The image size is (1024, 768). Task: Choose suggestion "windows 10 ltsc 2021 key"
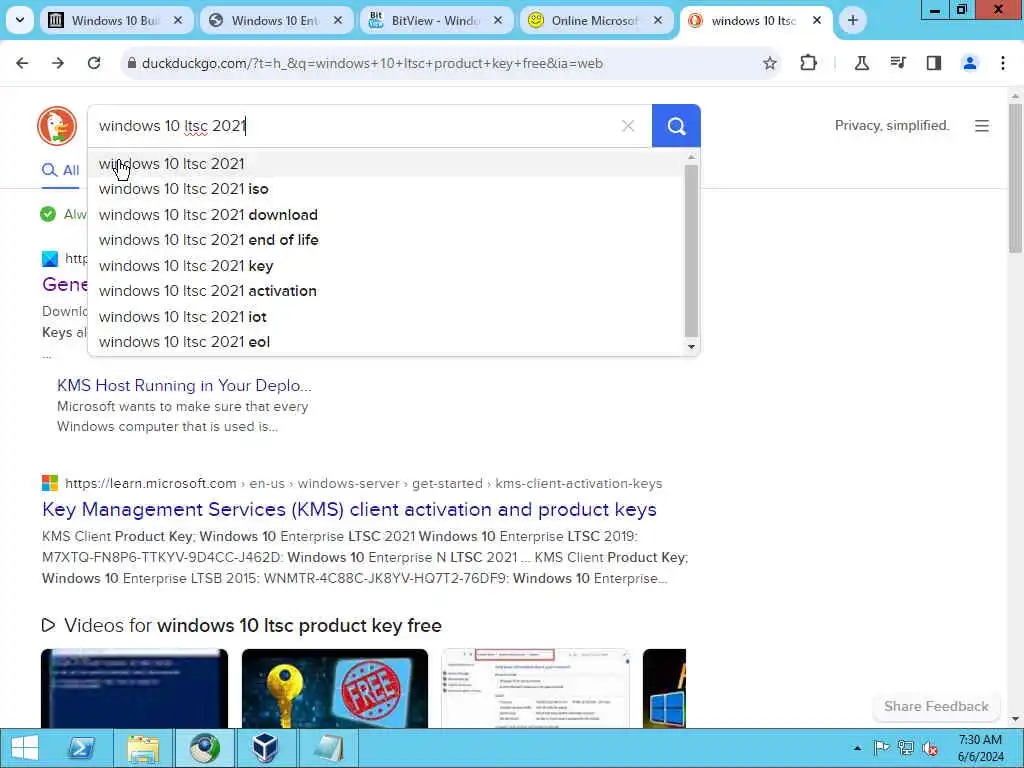(387, 266)
